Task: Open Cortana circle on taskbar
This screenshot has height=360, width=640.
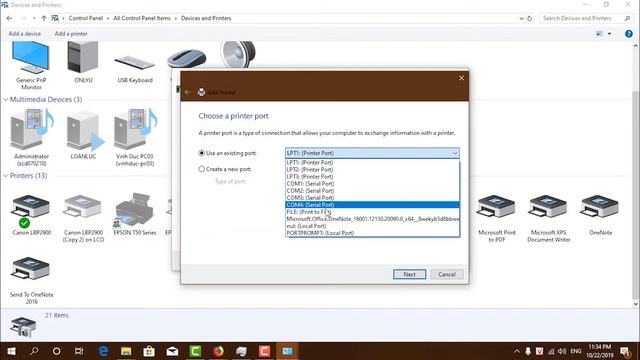Action: point(56,351)
